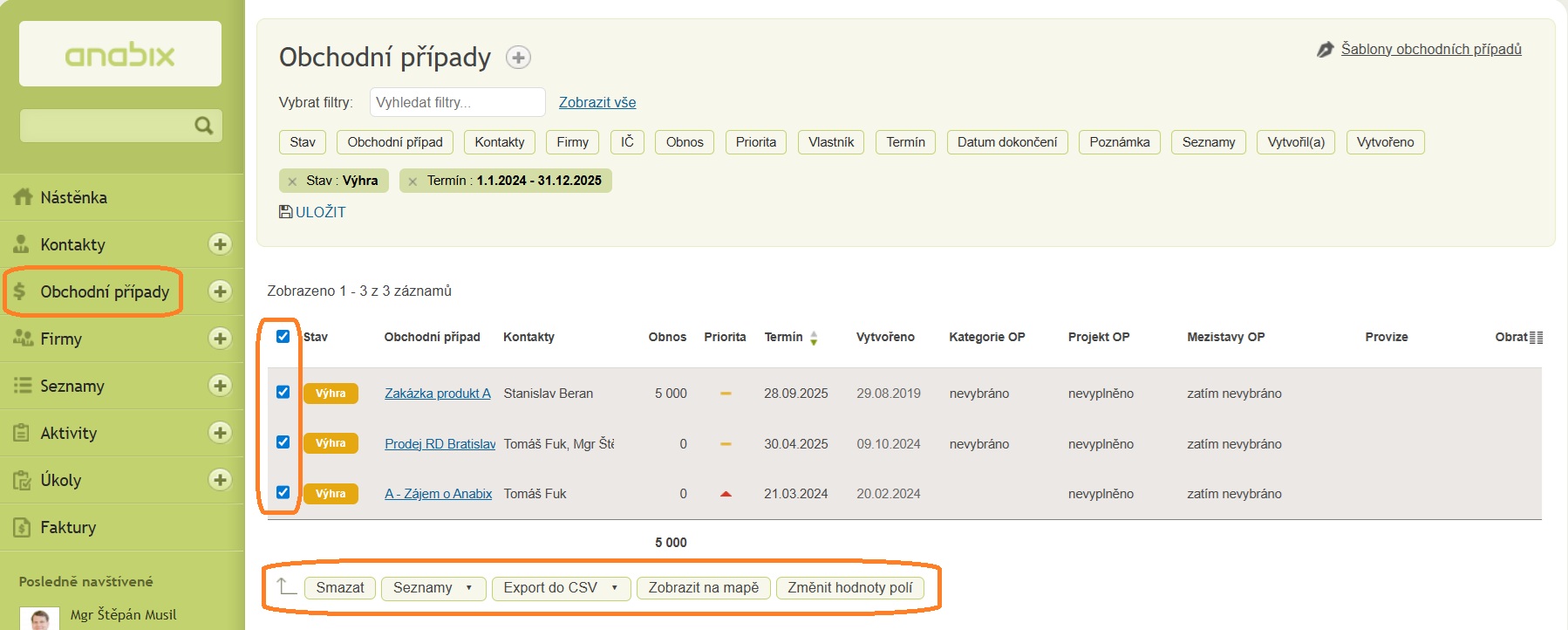Open the Vlastník filter option
1568x630 pixels.
click(830, 142)
